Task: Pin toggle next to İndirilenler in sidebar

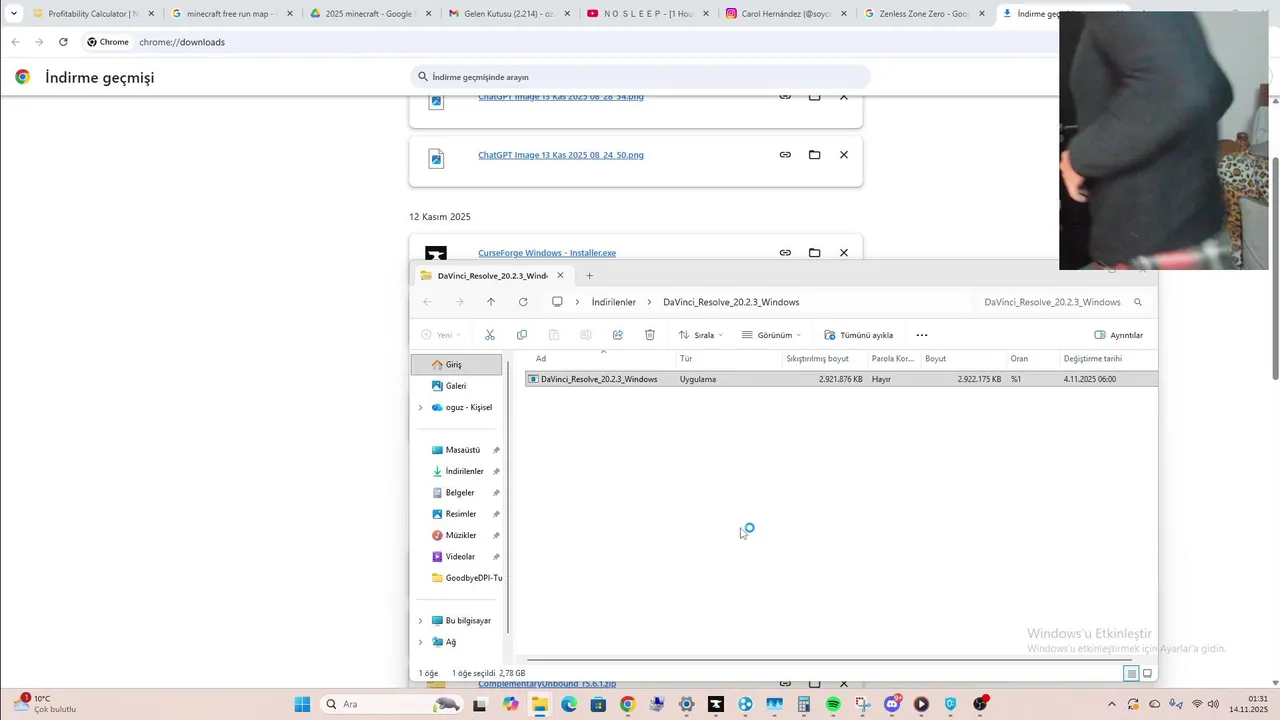Action: pyautogui.click(x=496, y=471)
